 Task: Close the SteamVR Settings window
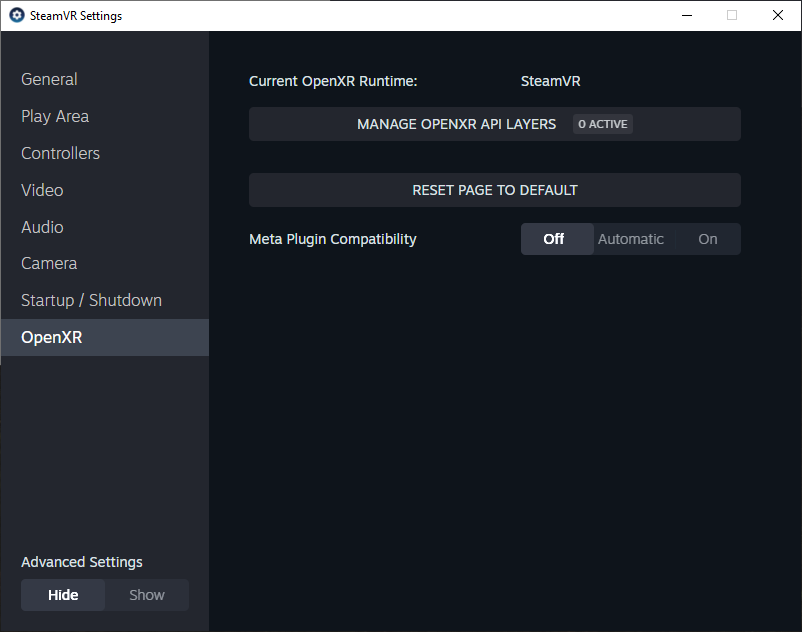pos(777,15)
